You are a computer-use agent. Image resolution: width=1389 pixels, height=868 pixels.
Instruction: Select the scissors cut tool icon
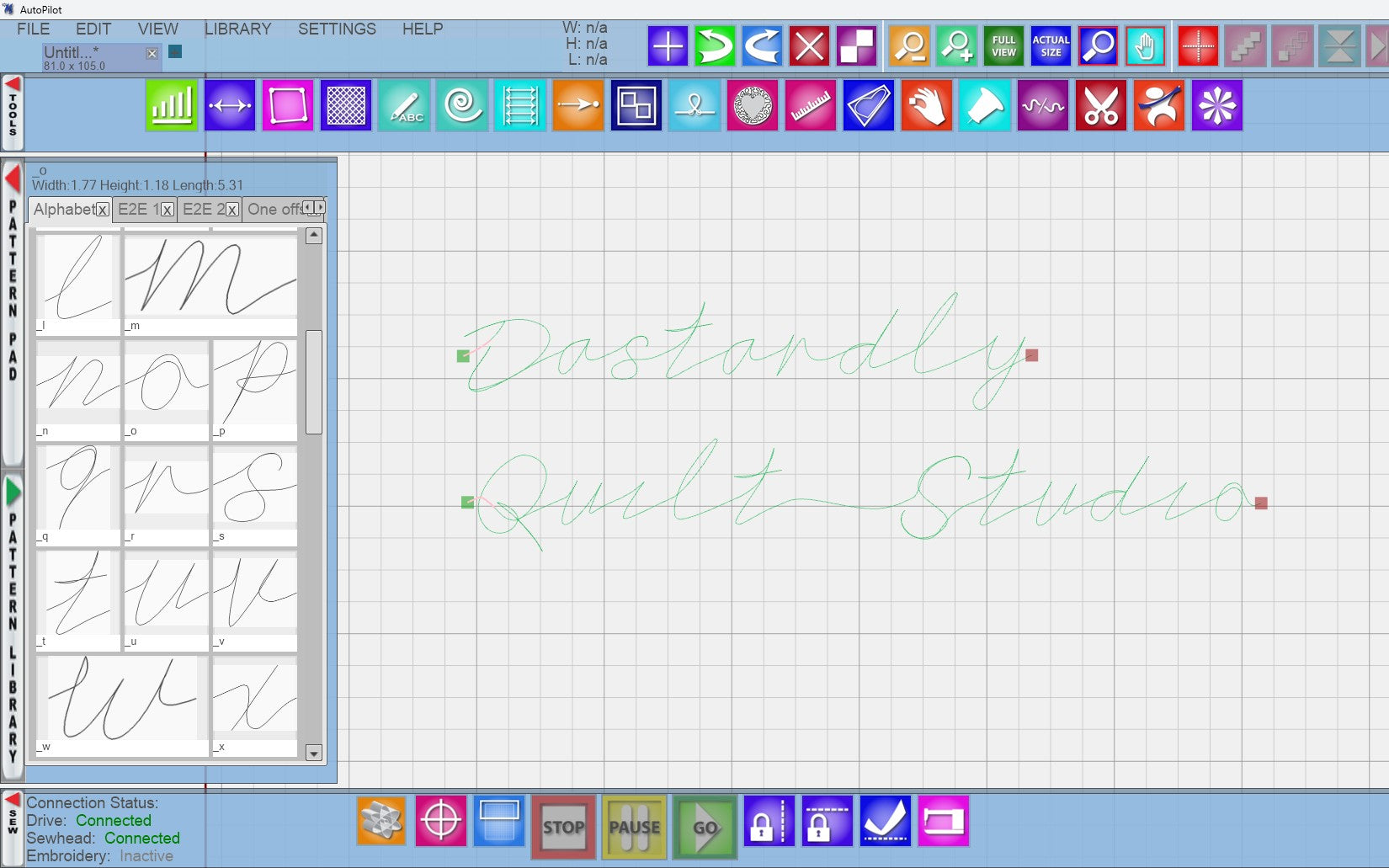1100,106
